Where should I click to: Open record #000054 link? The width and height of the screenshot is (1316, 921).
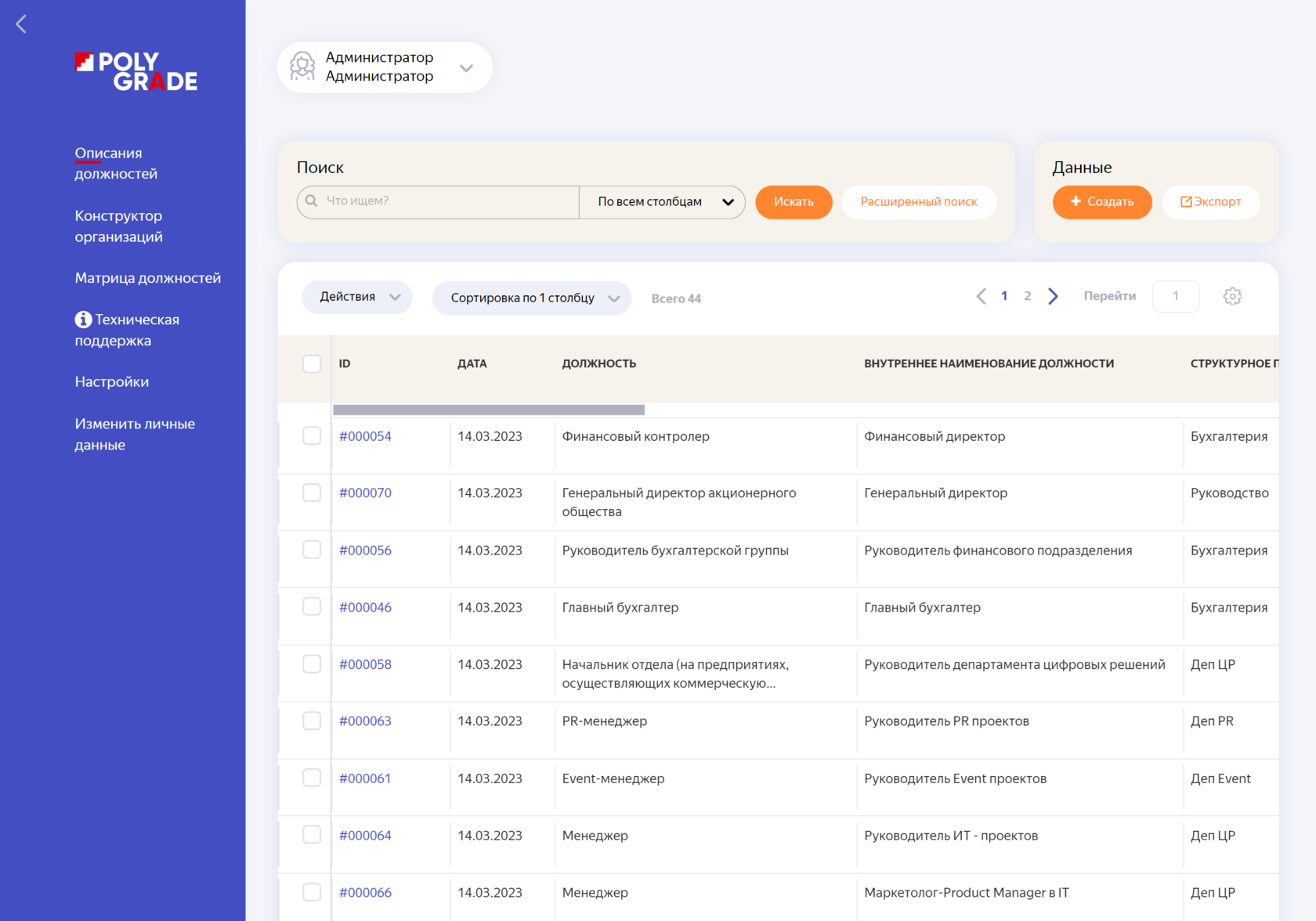tap(365, 436)
